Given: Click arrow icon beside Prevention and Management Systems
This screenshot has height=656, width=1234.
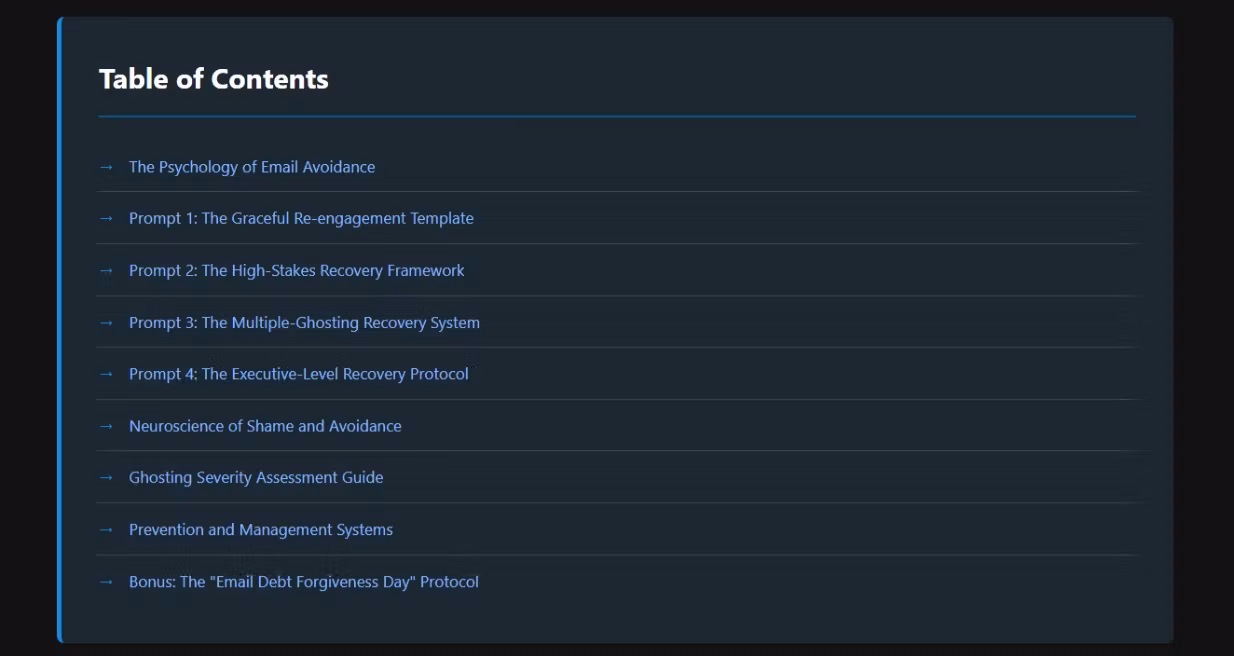Looking at the screenshot, I should [106, 529].
